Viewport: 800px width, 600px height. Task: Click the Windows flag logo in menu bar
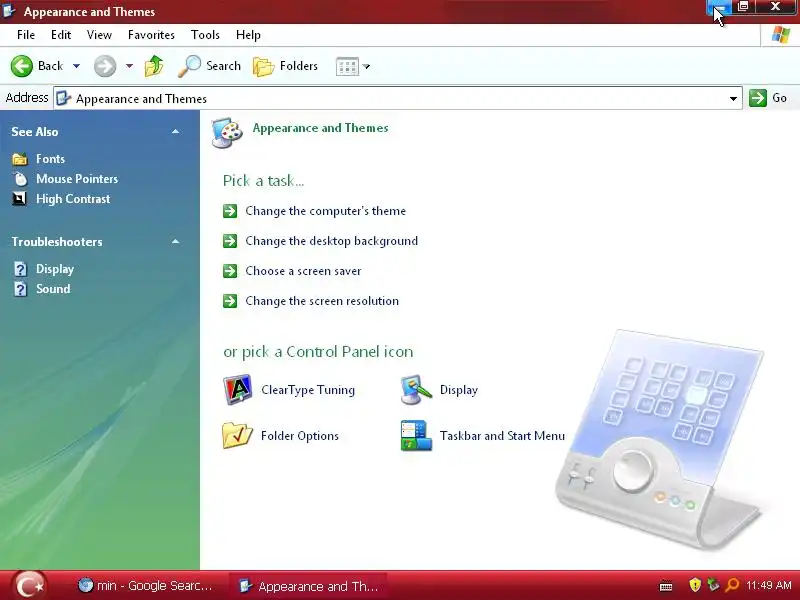[x=781, y=35]
